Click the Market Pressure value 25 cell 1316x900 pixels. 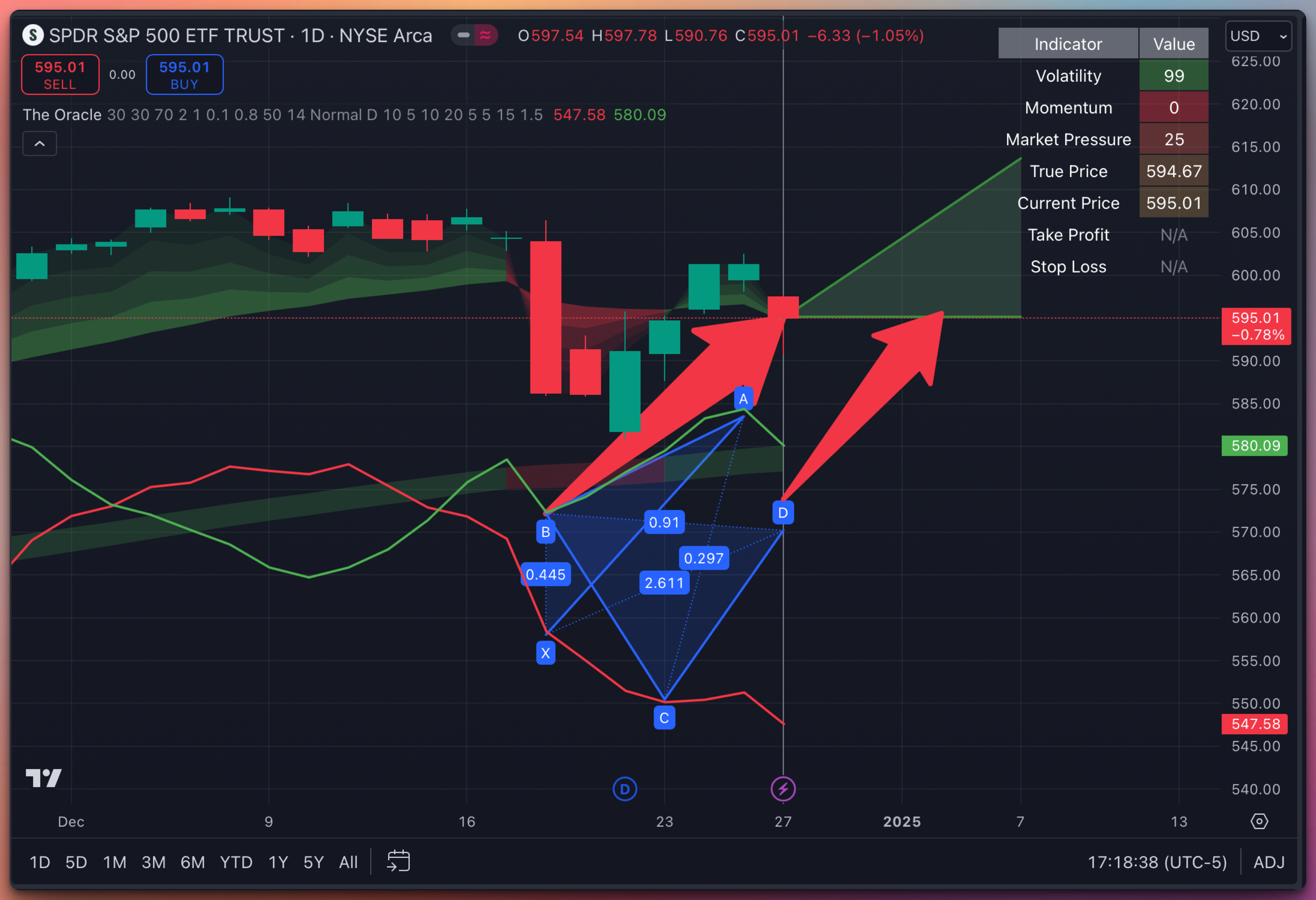tap(1174, 139)
